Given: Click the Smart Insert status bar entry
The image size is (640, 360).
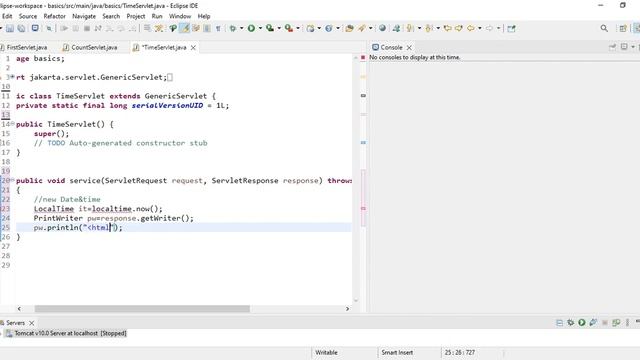Looking at the screenshot, I should (x=397, y=352).
